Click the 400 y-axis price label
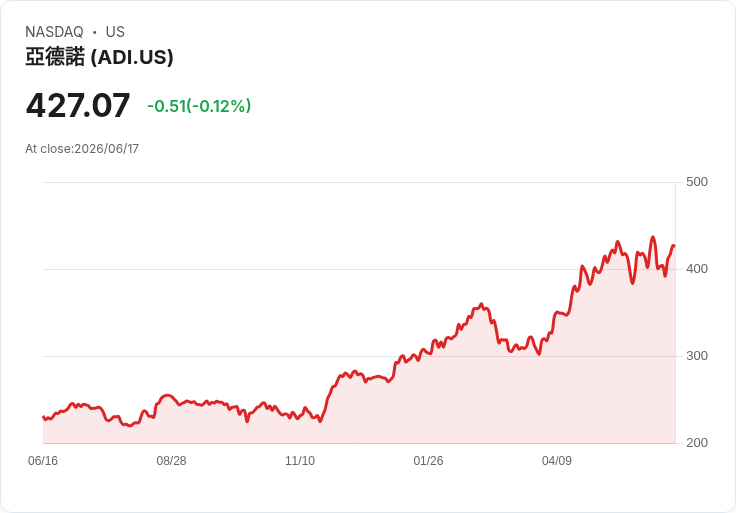This screenshot has width=736, height=513. (697, 269)
